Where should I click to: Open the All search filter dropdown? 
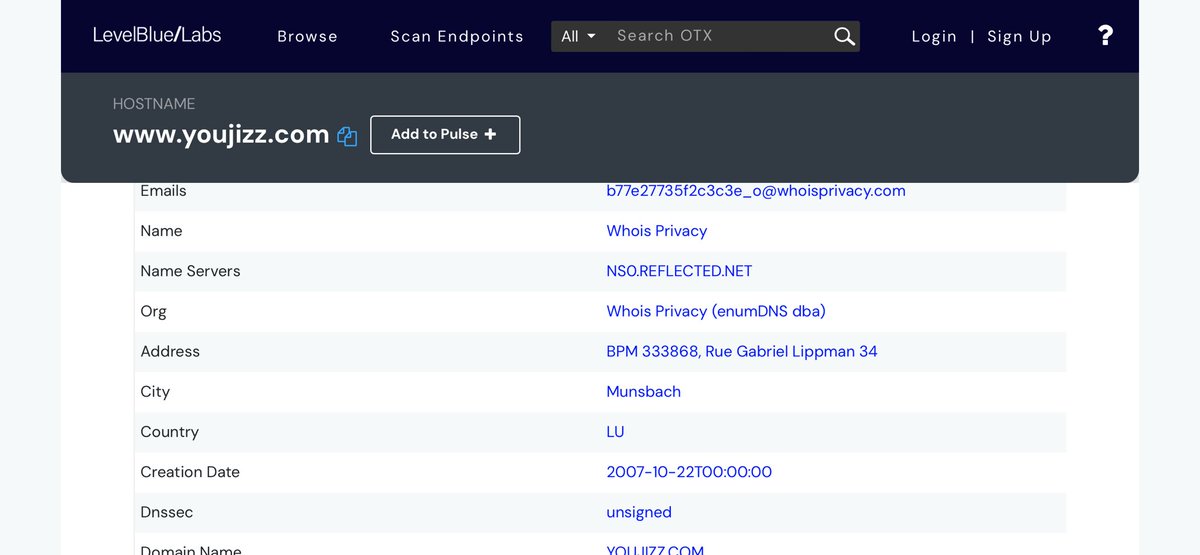578,37
